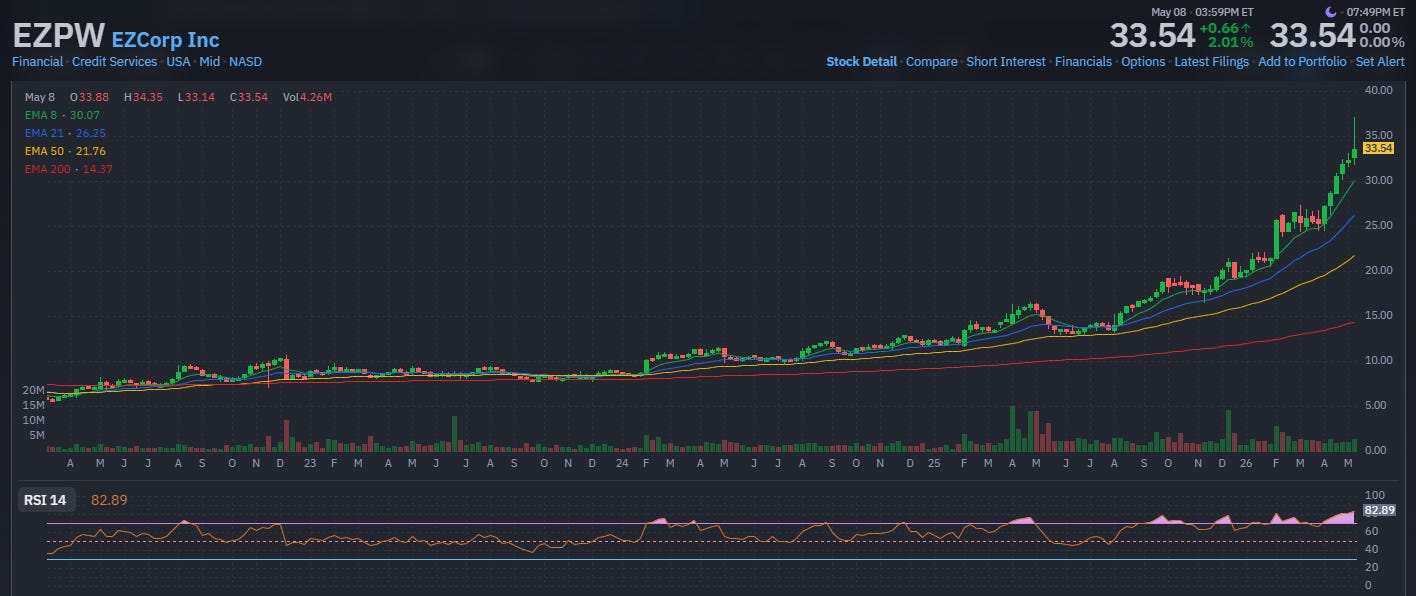
Task: Click the Mid cap link
Action: [209, 62]
